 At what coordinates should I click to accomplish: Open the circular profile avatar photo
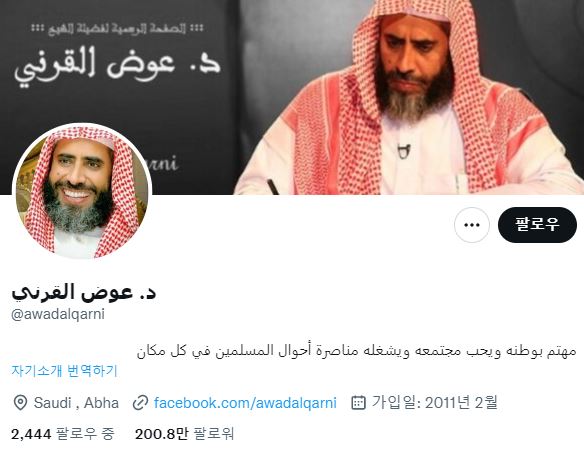[82, 192]
